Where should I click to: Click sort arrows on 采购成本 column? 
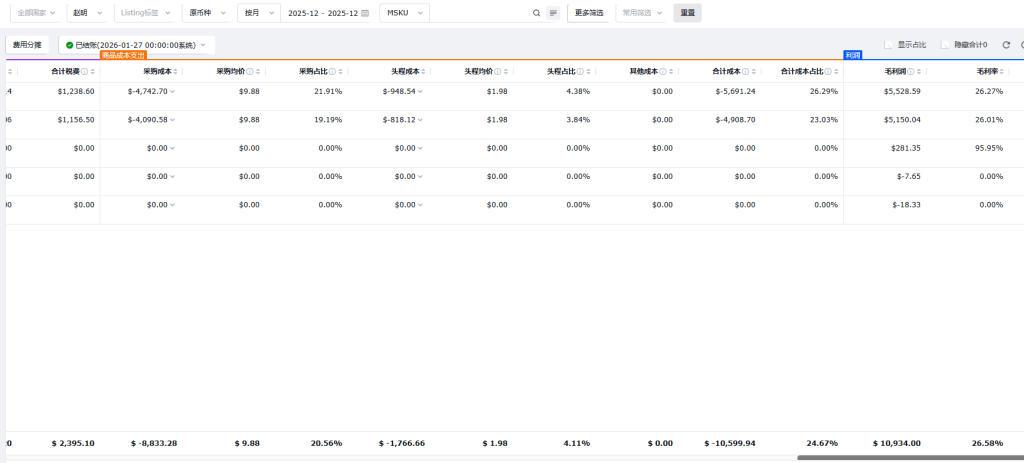[176, 72]
